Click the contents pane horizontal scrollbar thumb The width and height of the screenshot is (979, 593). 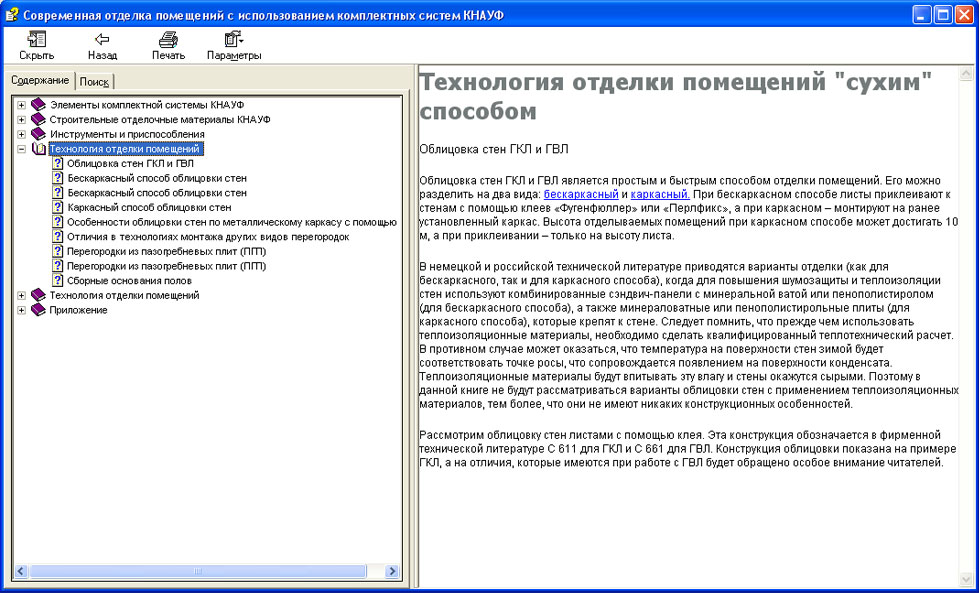coord(197,571)
